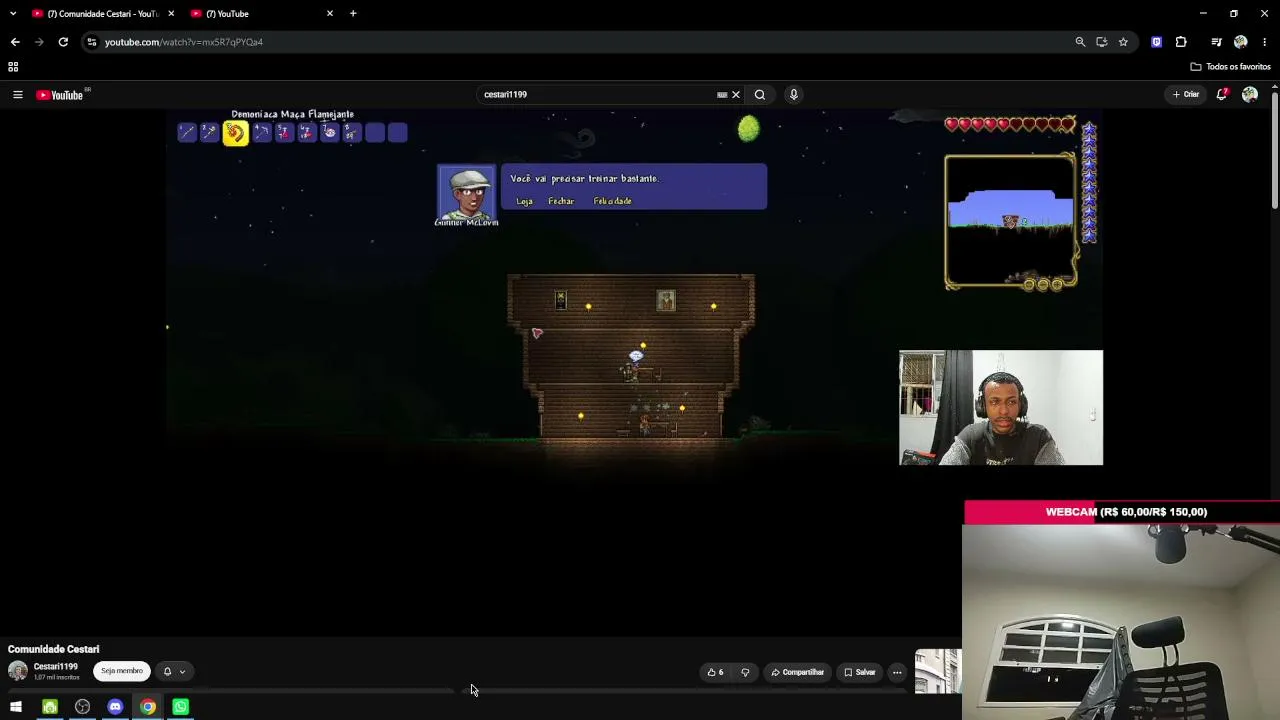This screenshot has height=720, width=1280.
Task: Click the Criar create button
Action: pyautogui.click(x=1187, y=95)
